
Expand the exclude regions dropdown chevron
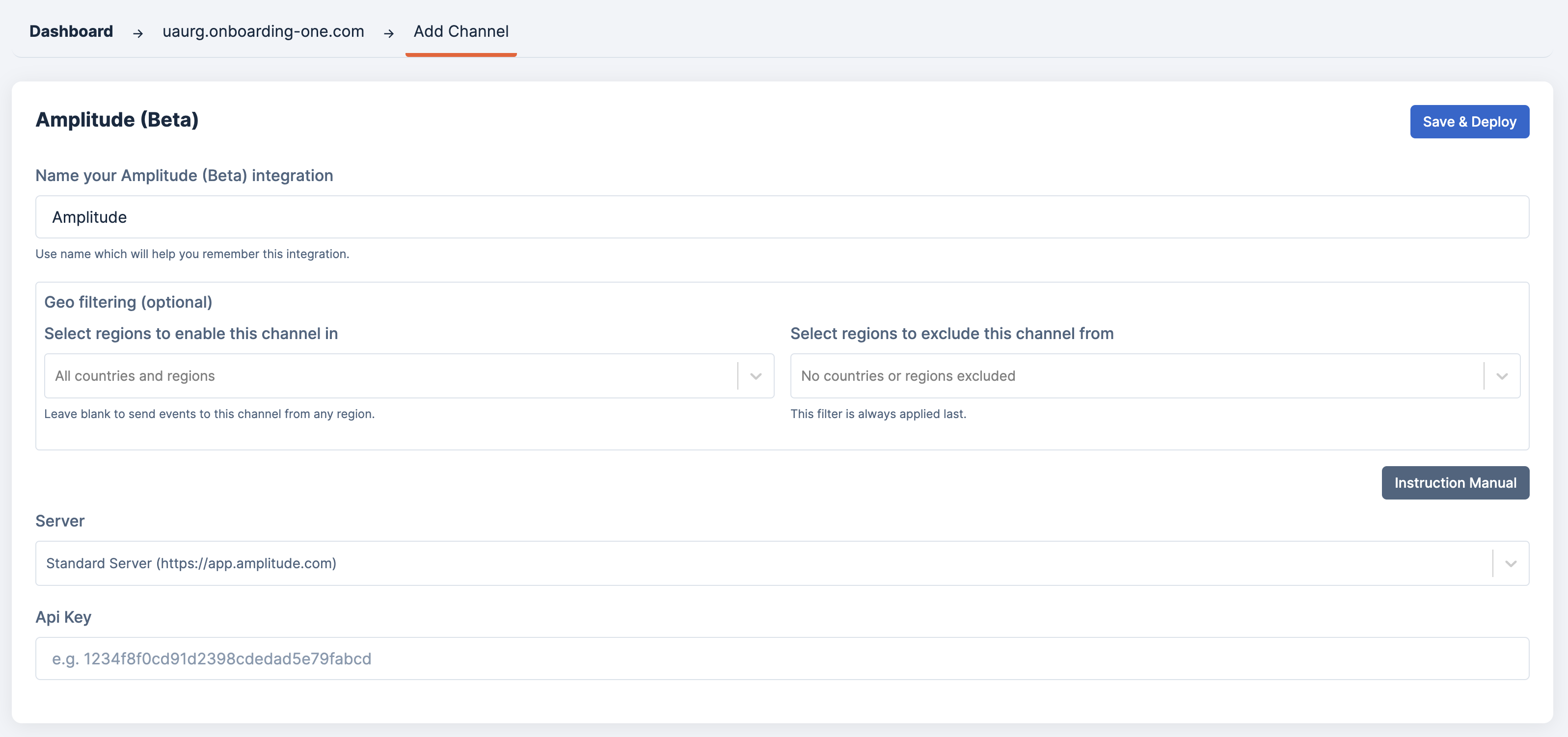point(1502,376)
